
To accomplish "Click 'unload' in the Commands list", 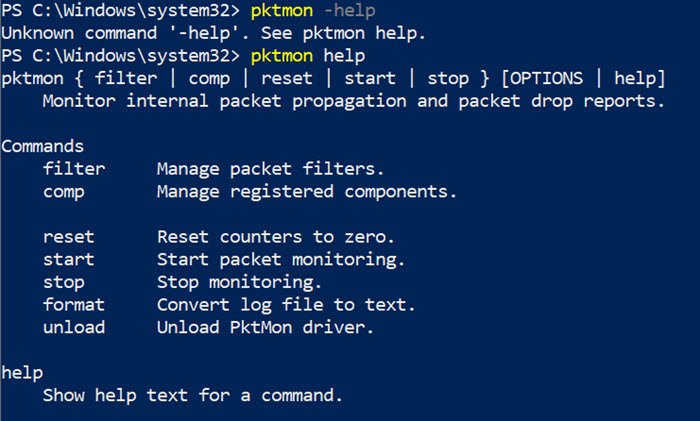I will pyautogui.click(x=74, y=327).
